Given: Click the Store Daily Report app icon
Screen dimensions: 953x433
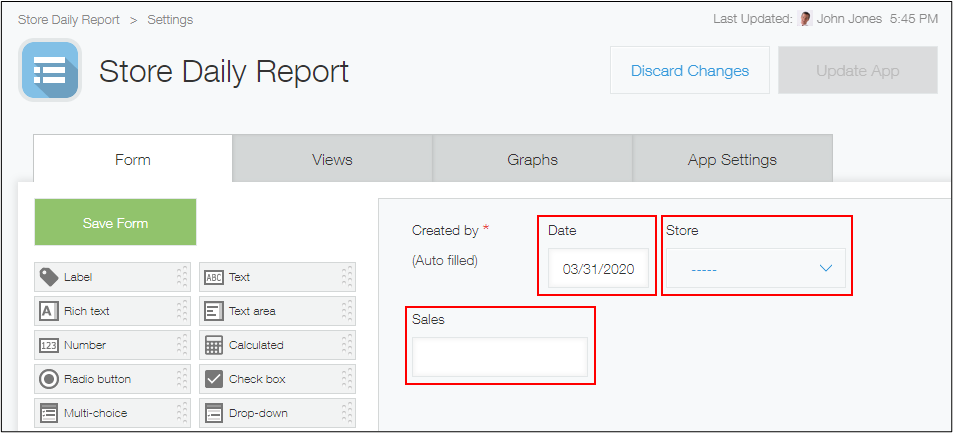Looking at the screenshot, I should pyautogui.click(x=50, y=71).
